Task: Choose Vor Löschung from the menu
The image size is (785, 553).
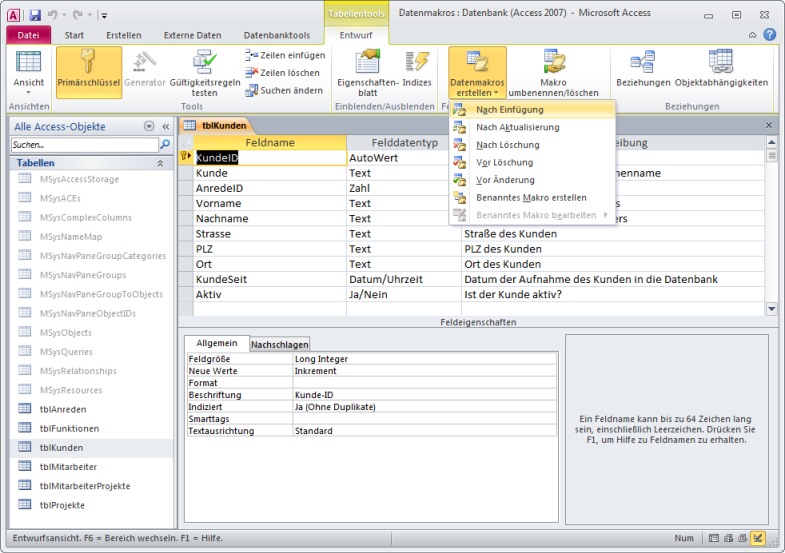Action: [504, 162]
